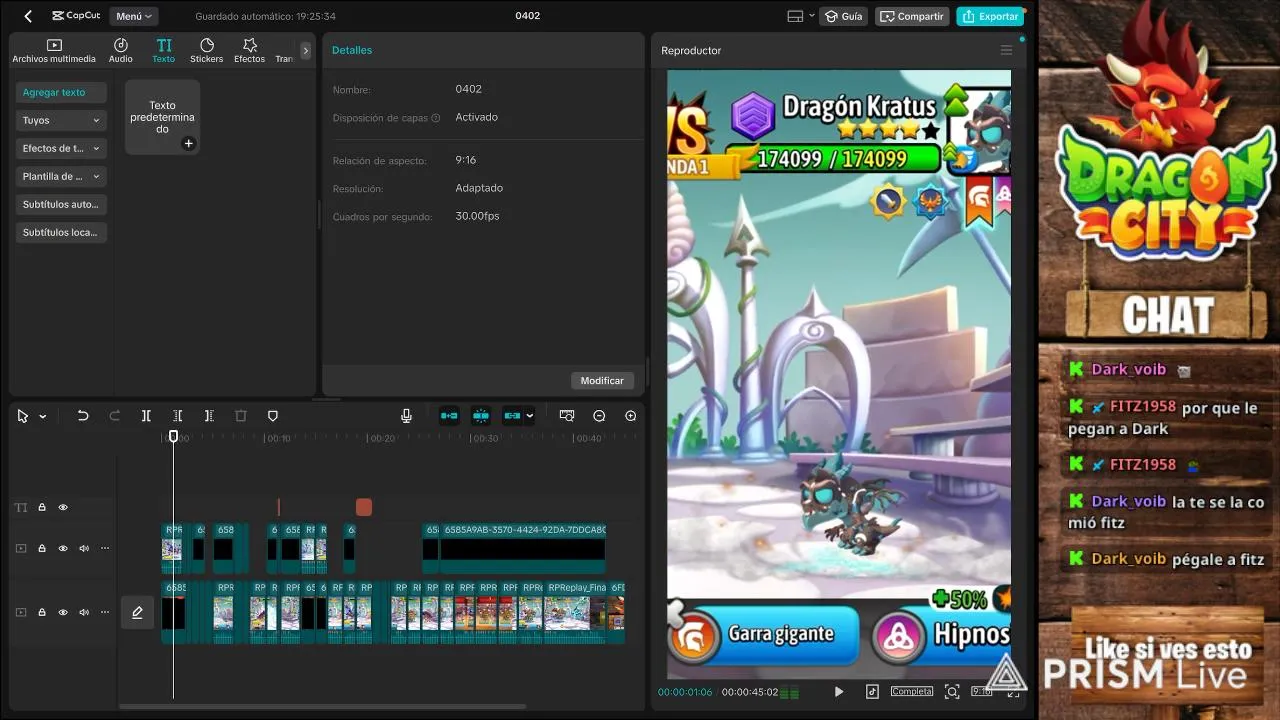Mute the upper video track

pos(84,548)
